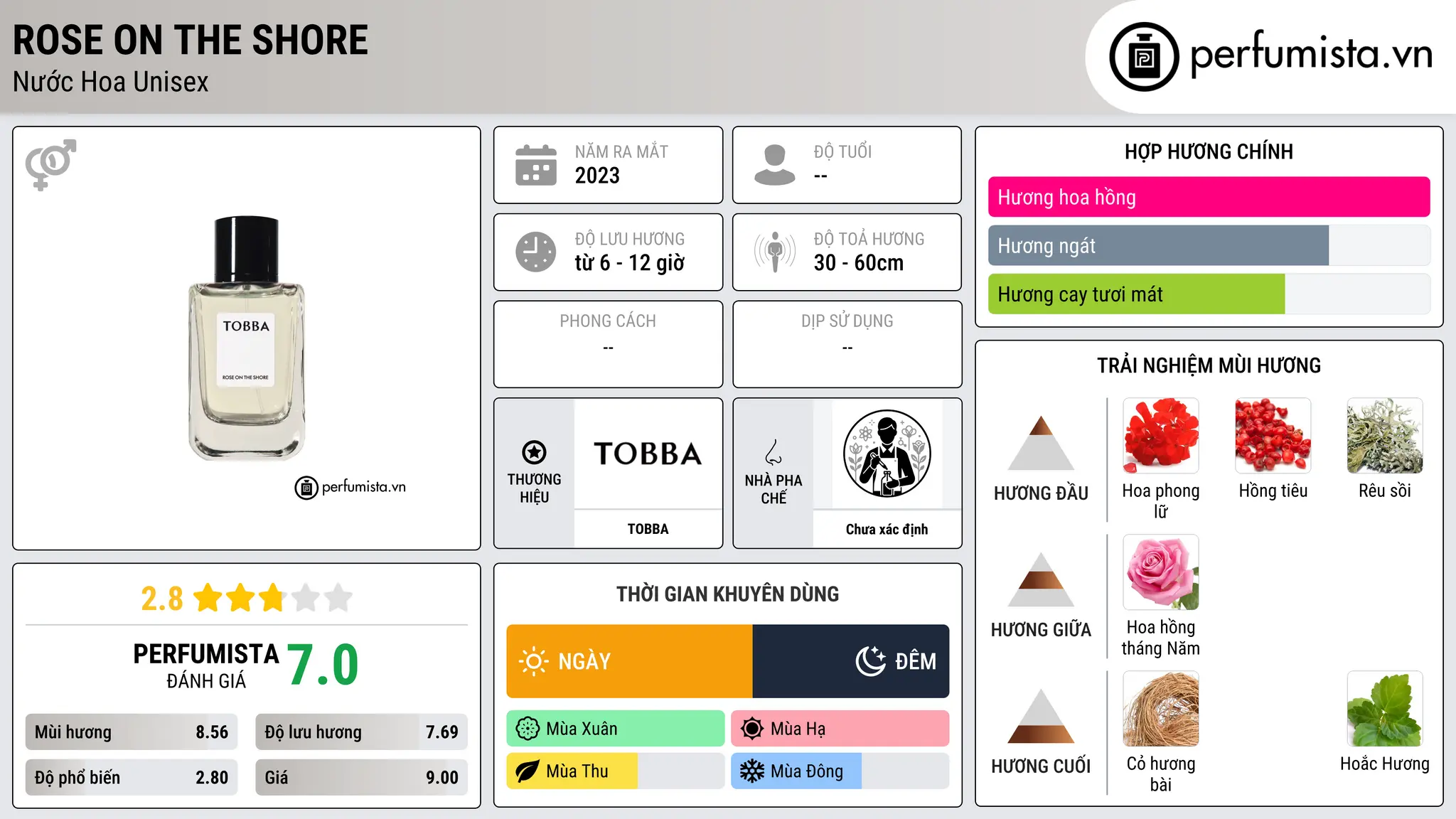Click the nose icon above Nhà pha chế
Screen dimensions: 1456x819
[773, 452]
